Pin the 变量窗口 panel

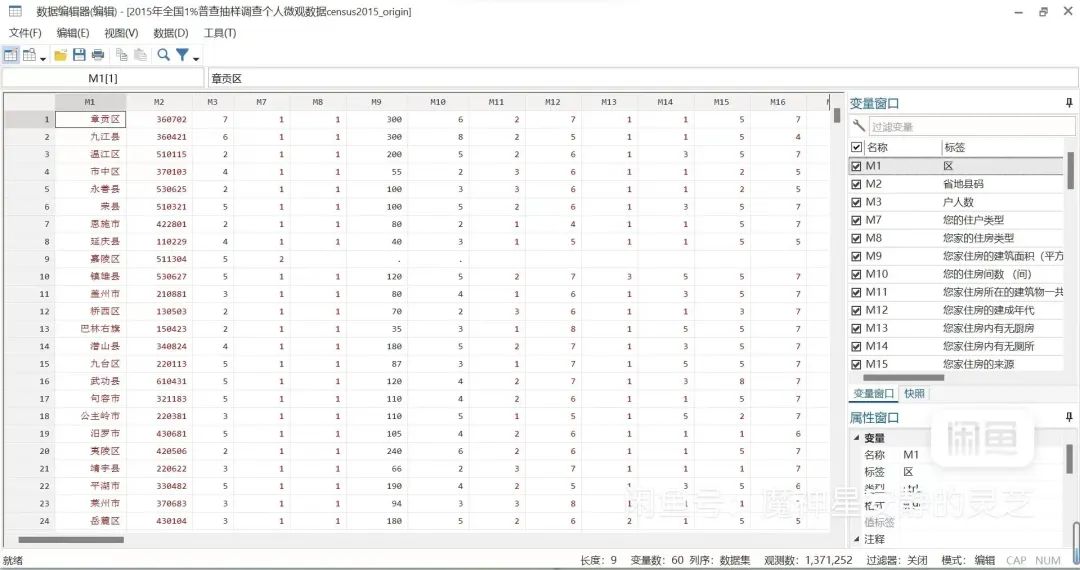pos(1069,103)
